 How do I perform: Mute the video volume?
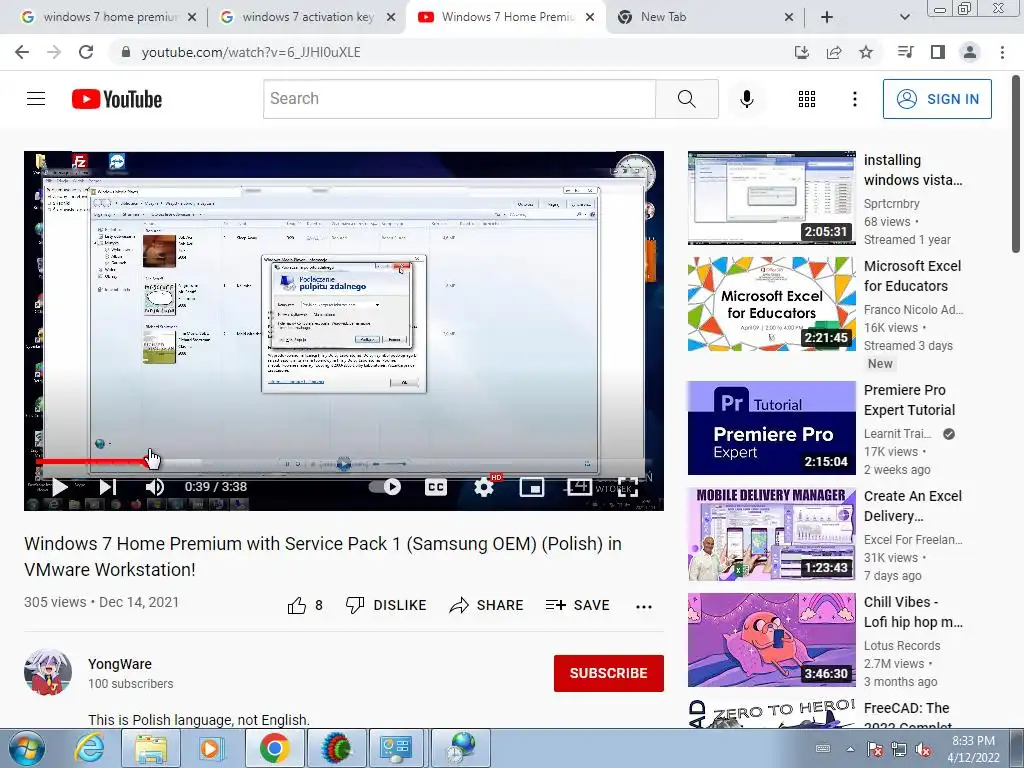pos(155,487)
